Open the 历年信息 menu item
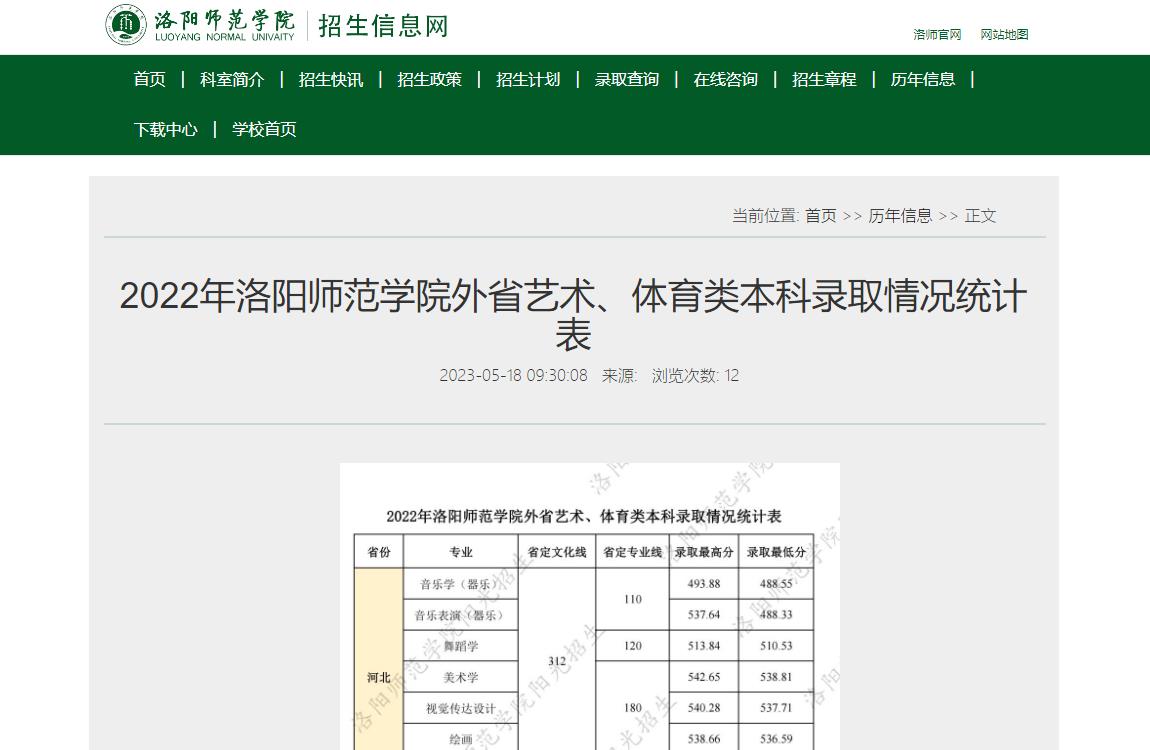 point(923,79)
